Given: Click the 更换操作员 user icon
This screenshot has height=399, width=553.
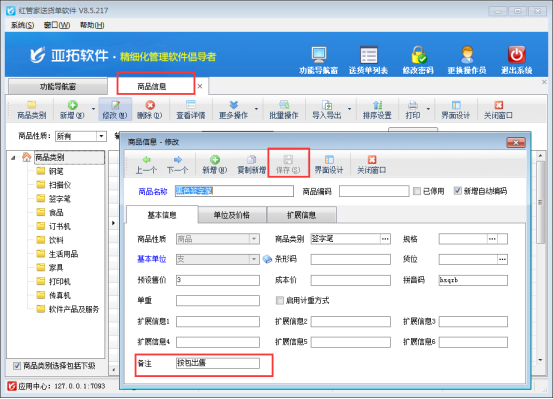Looking at the screenshot, I should point(467,55).
